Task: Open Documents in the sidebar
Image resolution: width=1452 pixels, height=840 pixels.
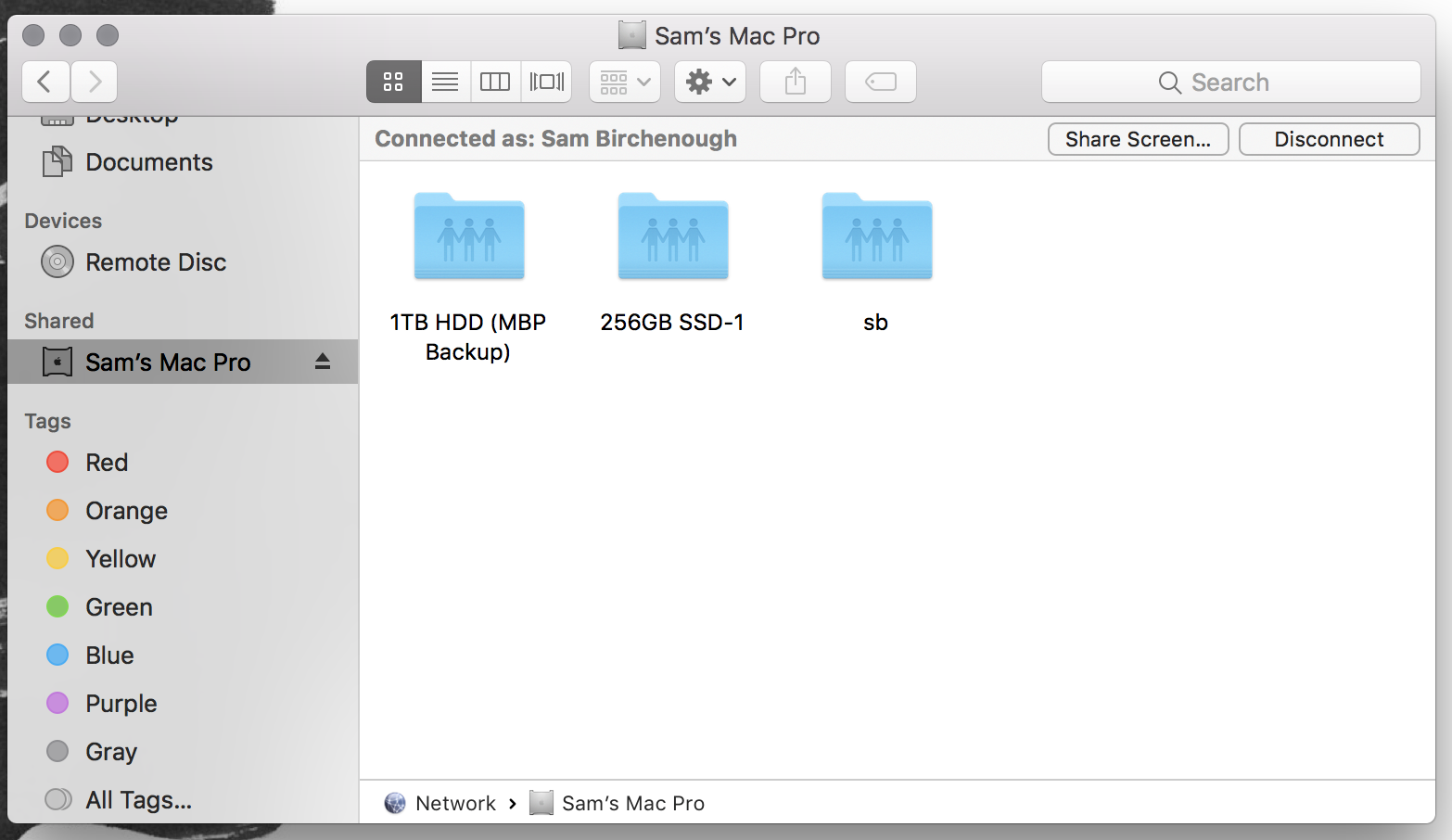Action: [183, 162]
